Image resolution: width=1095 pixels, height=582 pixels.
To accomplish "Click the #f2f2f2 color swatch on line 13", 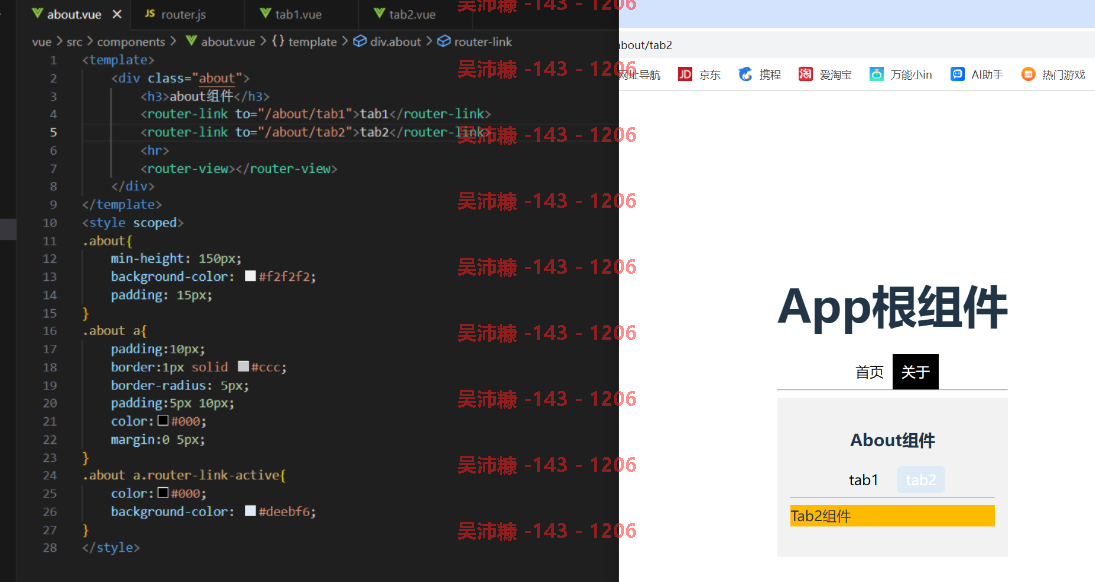I will [250, 277].
